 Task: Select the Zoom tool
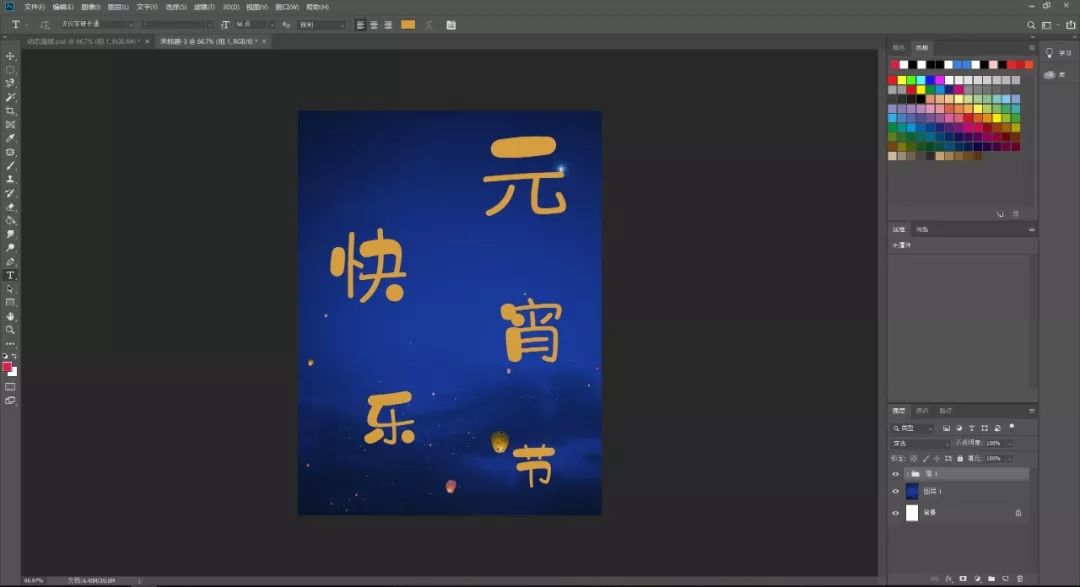click(x=11, y=329)
